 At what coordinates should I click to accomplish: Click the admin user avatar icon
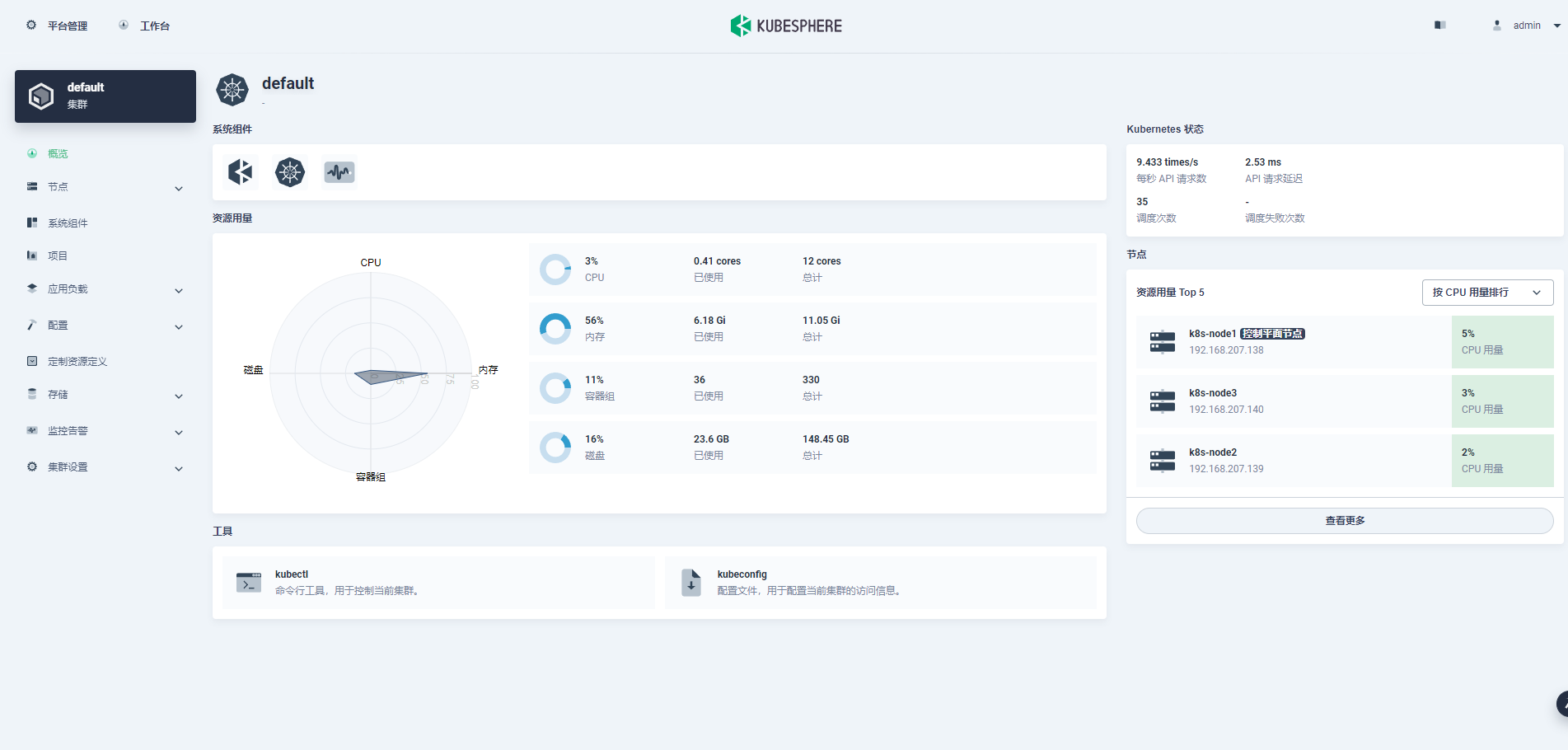pyautogui.click(x=1497, y=26)
